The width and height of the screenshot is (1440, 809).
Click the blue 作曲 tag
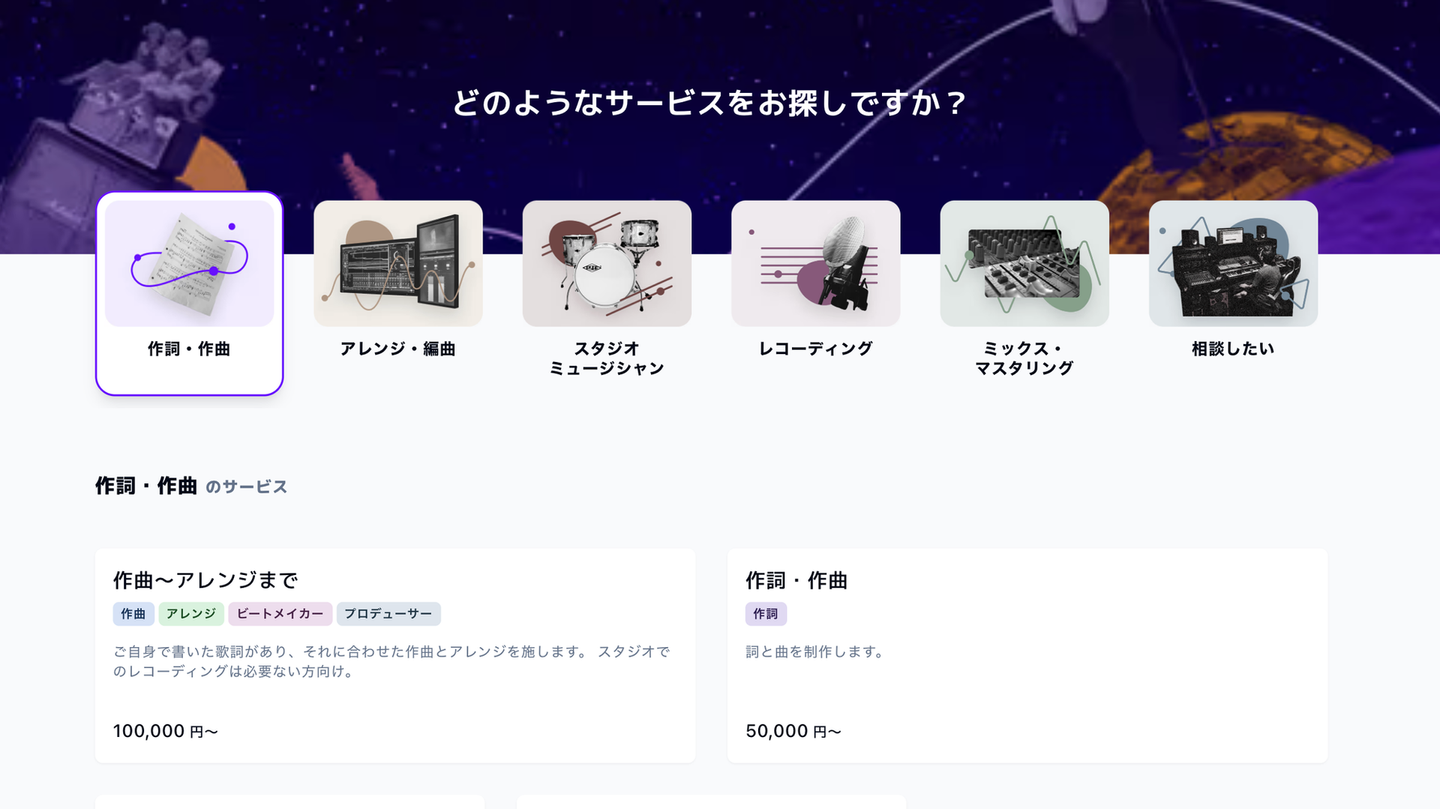click(x=134, y=614)
